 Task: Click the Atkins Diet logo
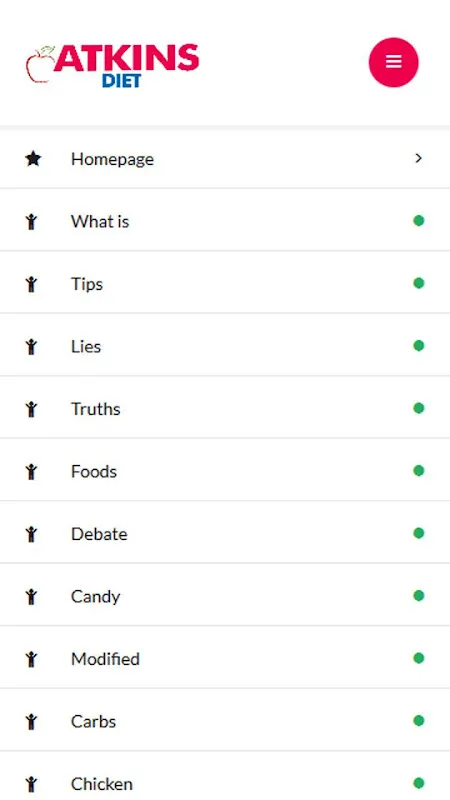tap(112, 66)
